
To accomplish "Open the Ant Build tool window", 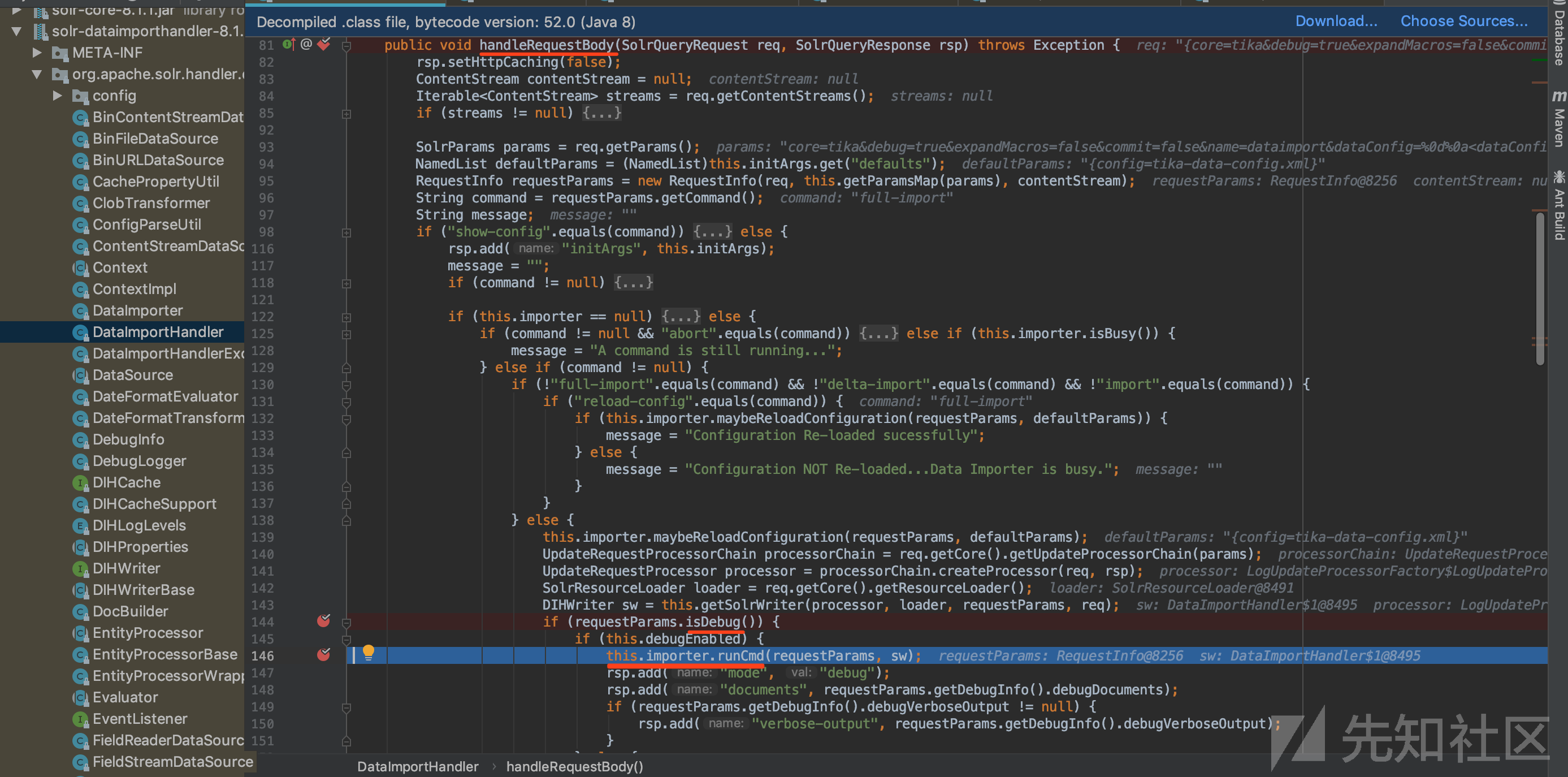I will click(1559, 206).
